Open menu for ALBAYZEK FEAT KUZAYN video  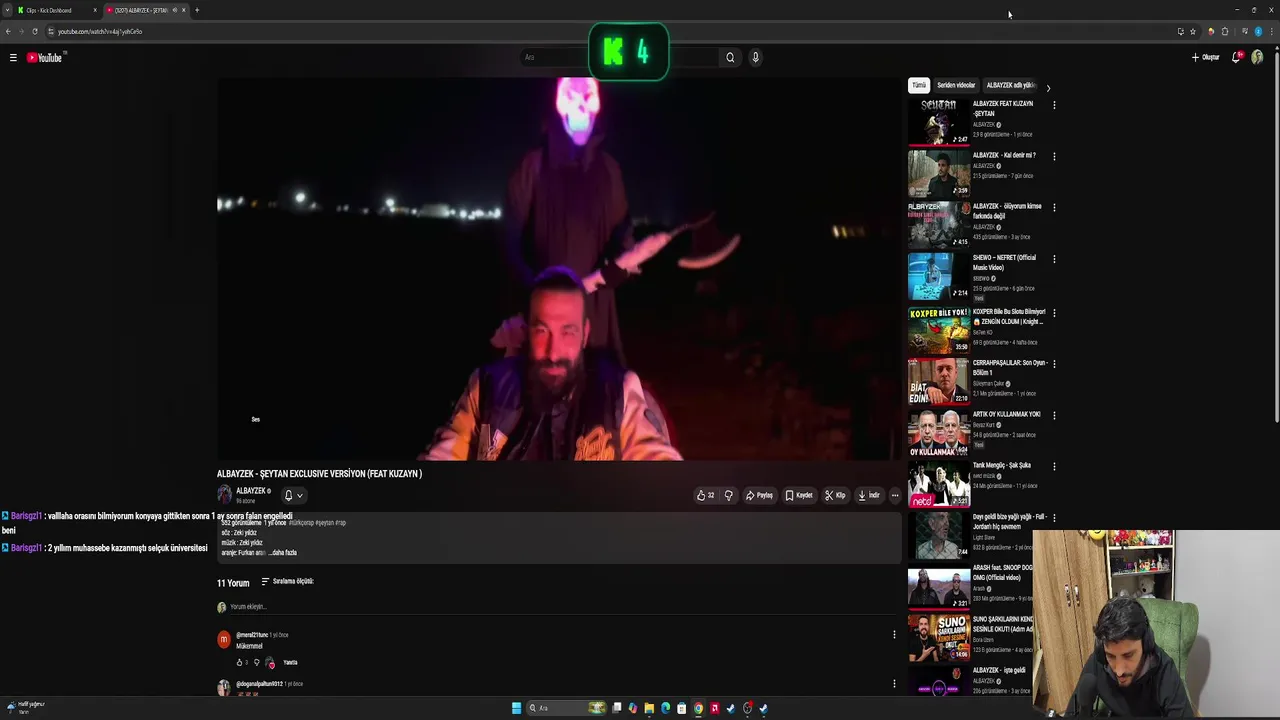click(1054, 105)
